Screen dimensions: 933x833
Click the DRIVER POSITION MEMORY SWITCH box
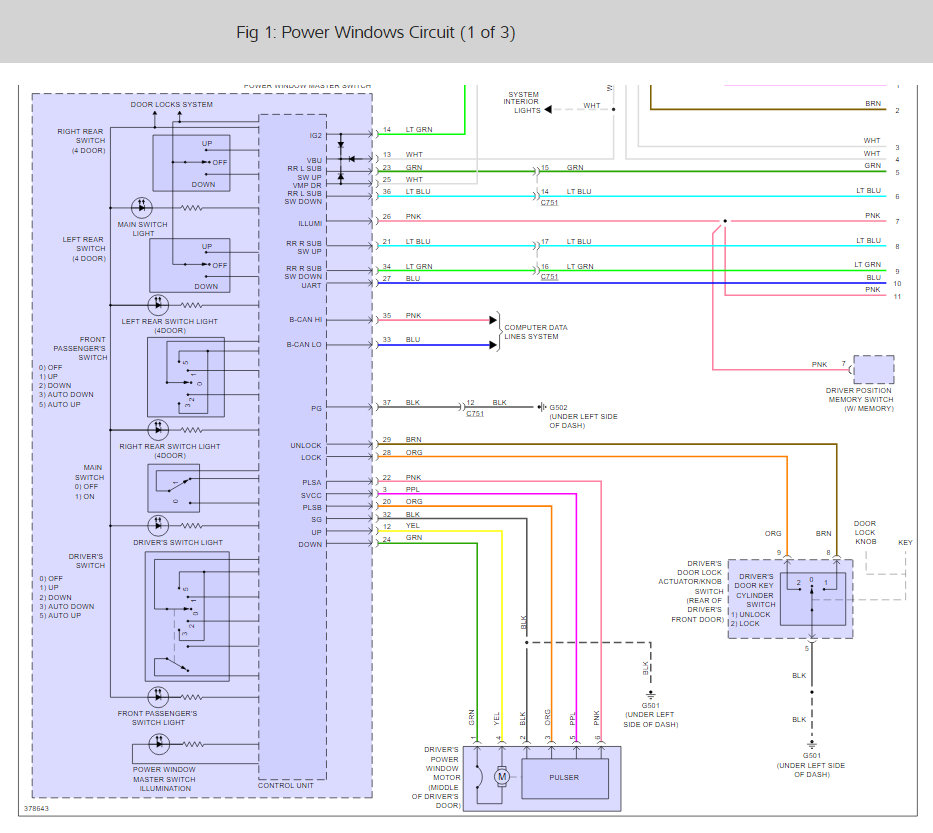click(x=873, y=369)
